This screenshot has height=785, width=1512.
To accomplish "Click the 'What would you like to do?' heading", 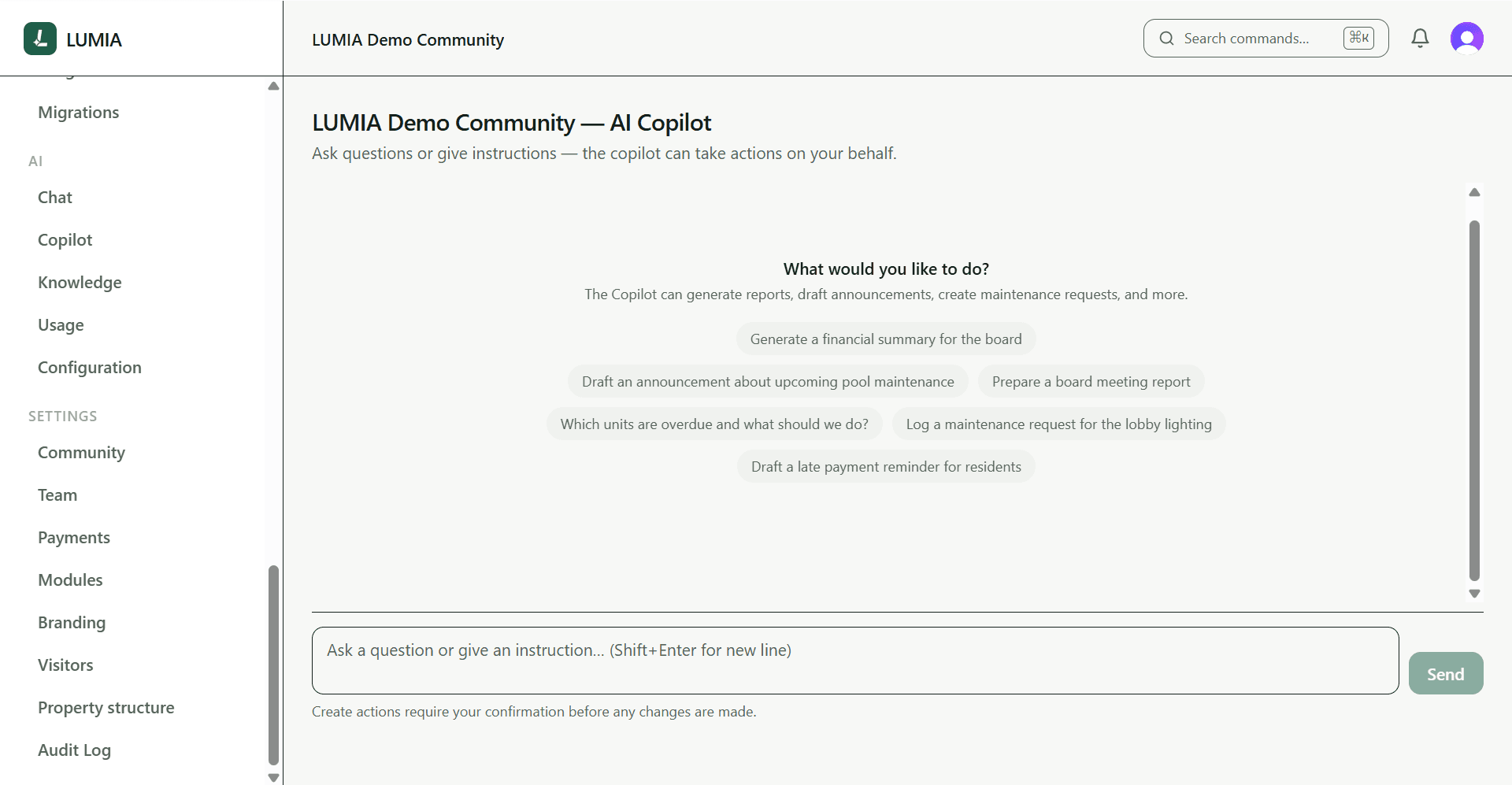I will click(x=886, y=269).
